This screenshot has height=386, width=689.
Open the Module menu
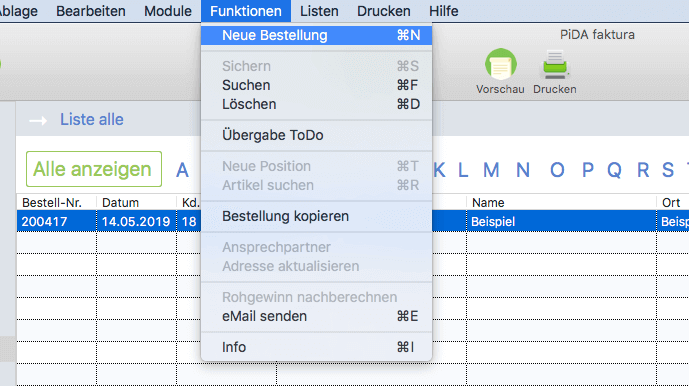[168, 11]
